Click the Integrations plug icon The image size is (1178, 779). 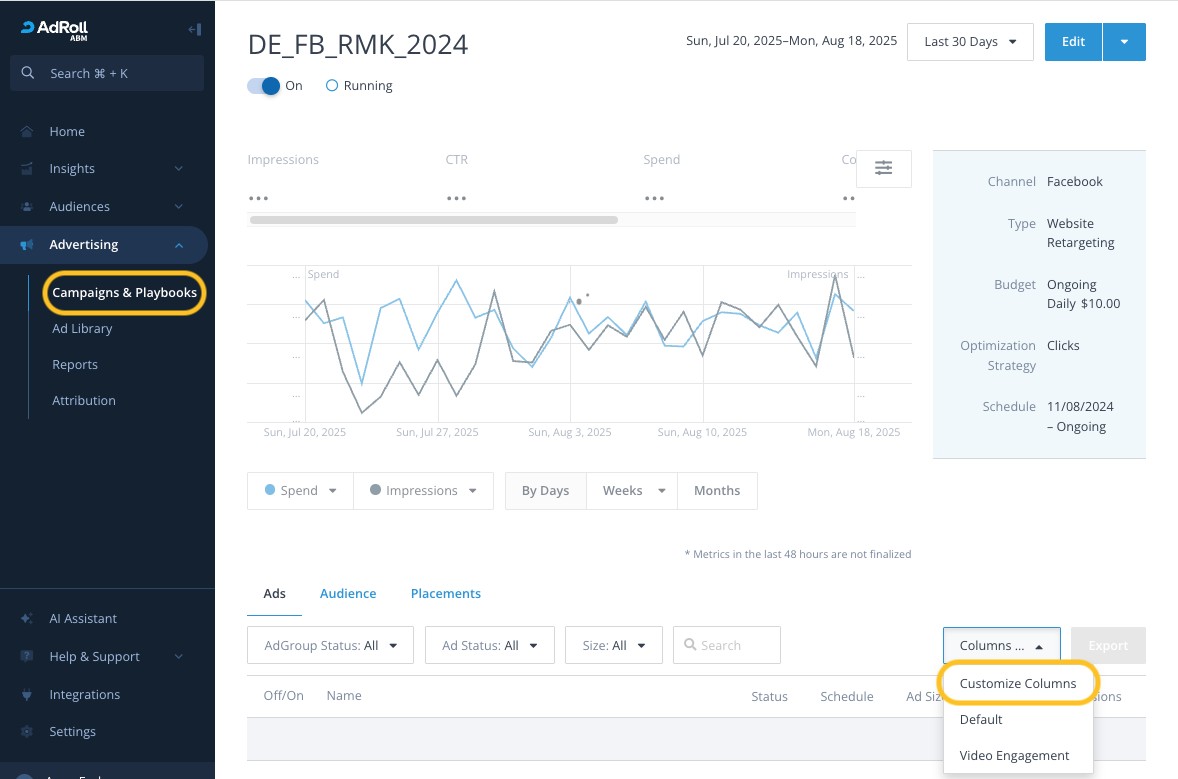27,695
